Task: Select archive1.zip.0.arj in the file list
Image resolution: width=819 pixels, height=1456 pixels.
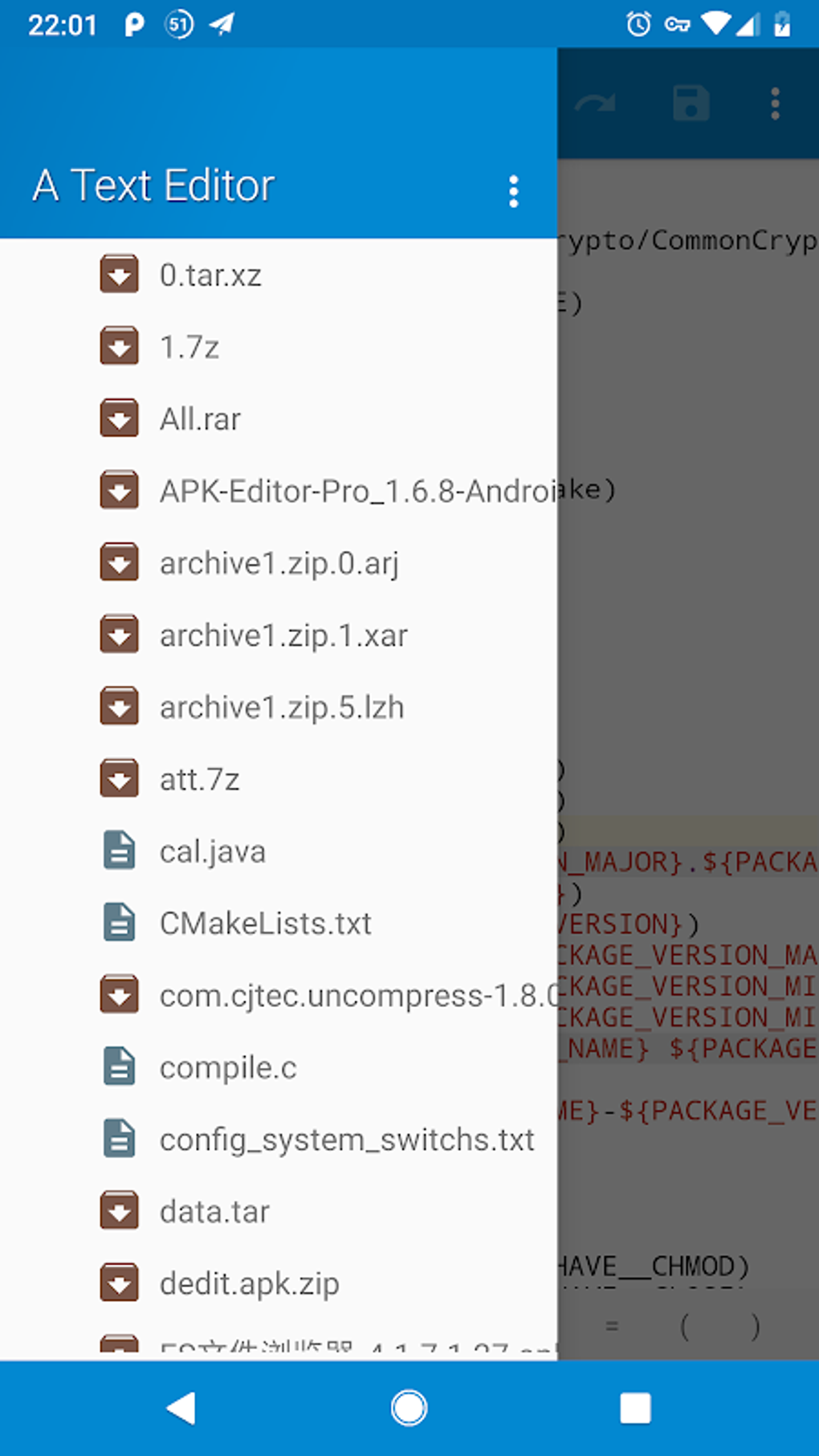Action: pos(279,563)
